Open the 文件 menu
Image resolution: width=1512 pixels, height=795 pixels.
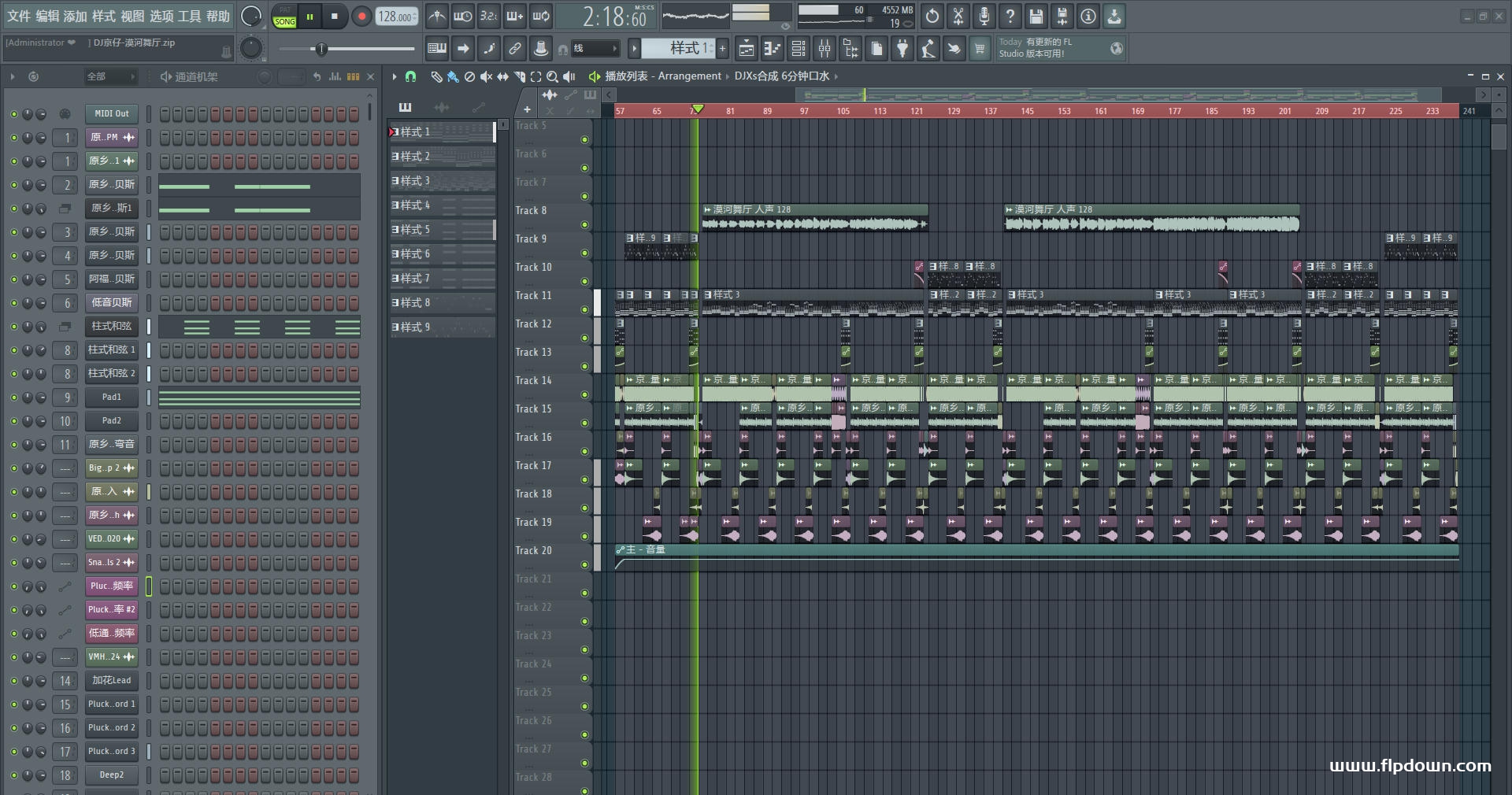click(x=19, y=16)
